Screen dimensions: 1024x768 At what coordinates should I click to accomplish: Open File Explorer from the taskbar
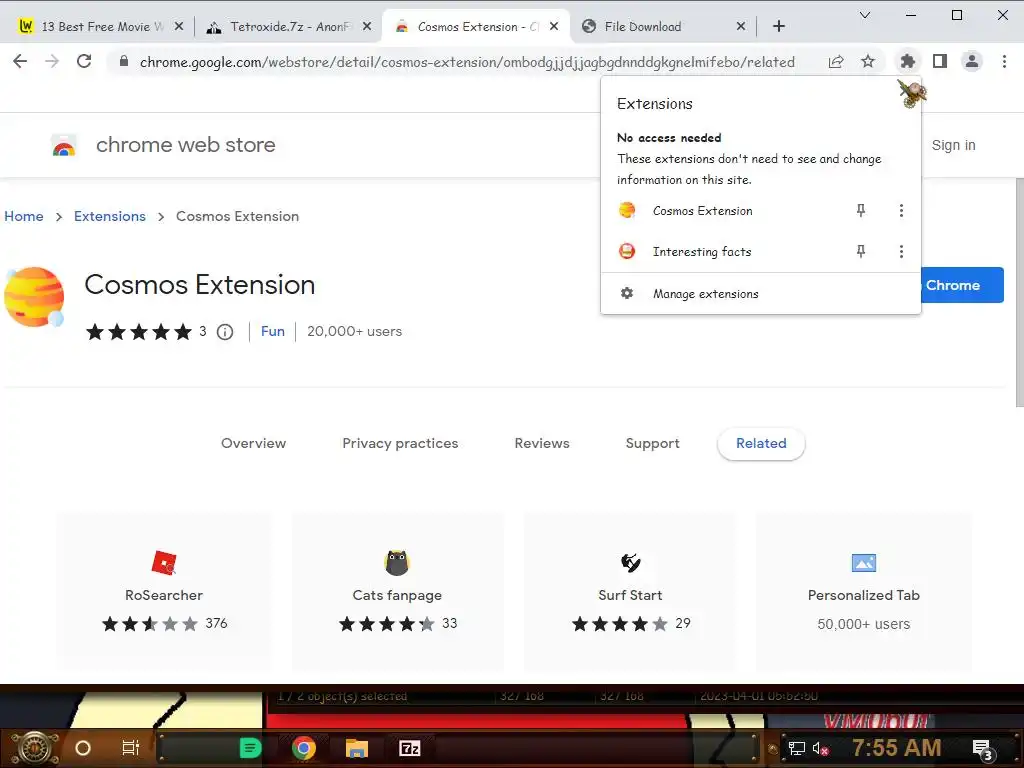(357, 748)
